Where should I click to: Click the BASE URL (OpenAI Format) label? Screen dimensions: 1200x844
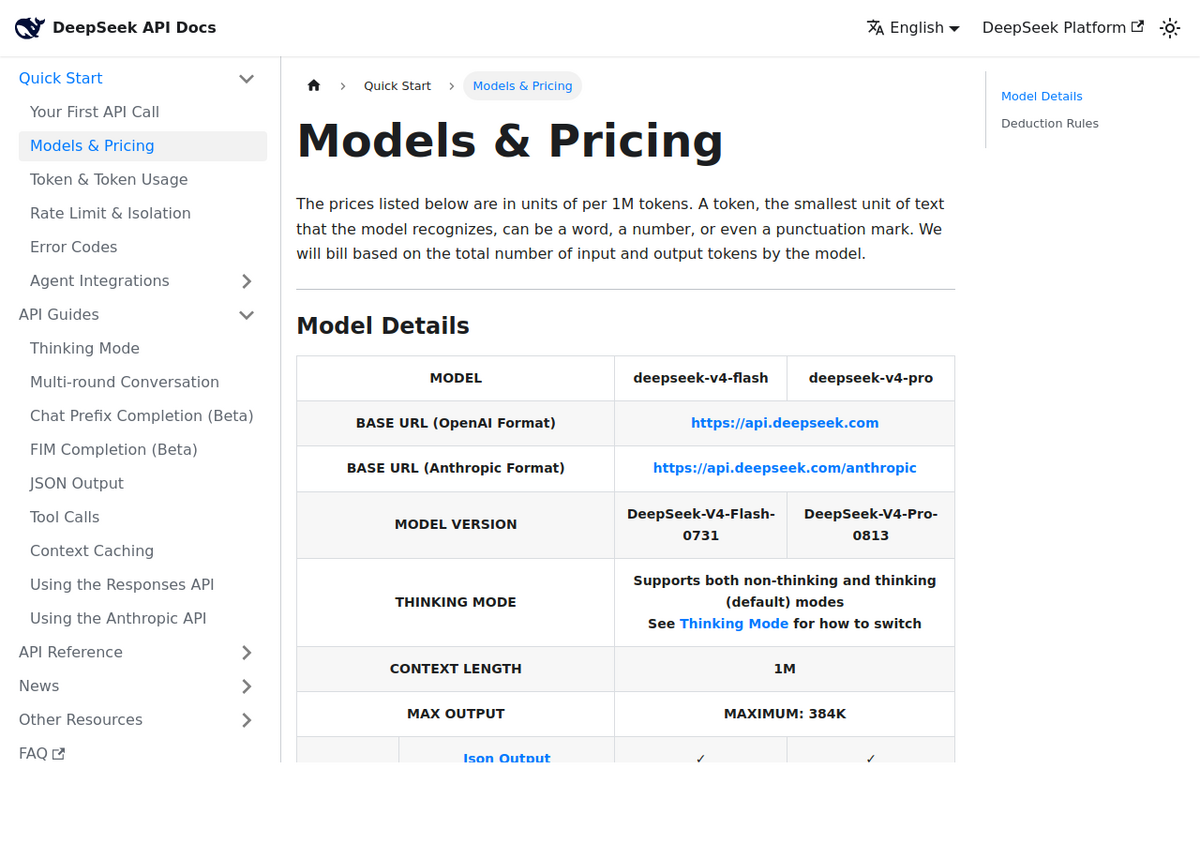point(456,423)
